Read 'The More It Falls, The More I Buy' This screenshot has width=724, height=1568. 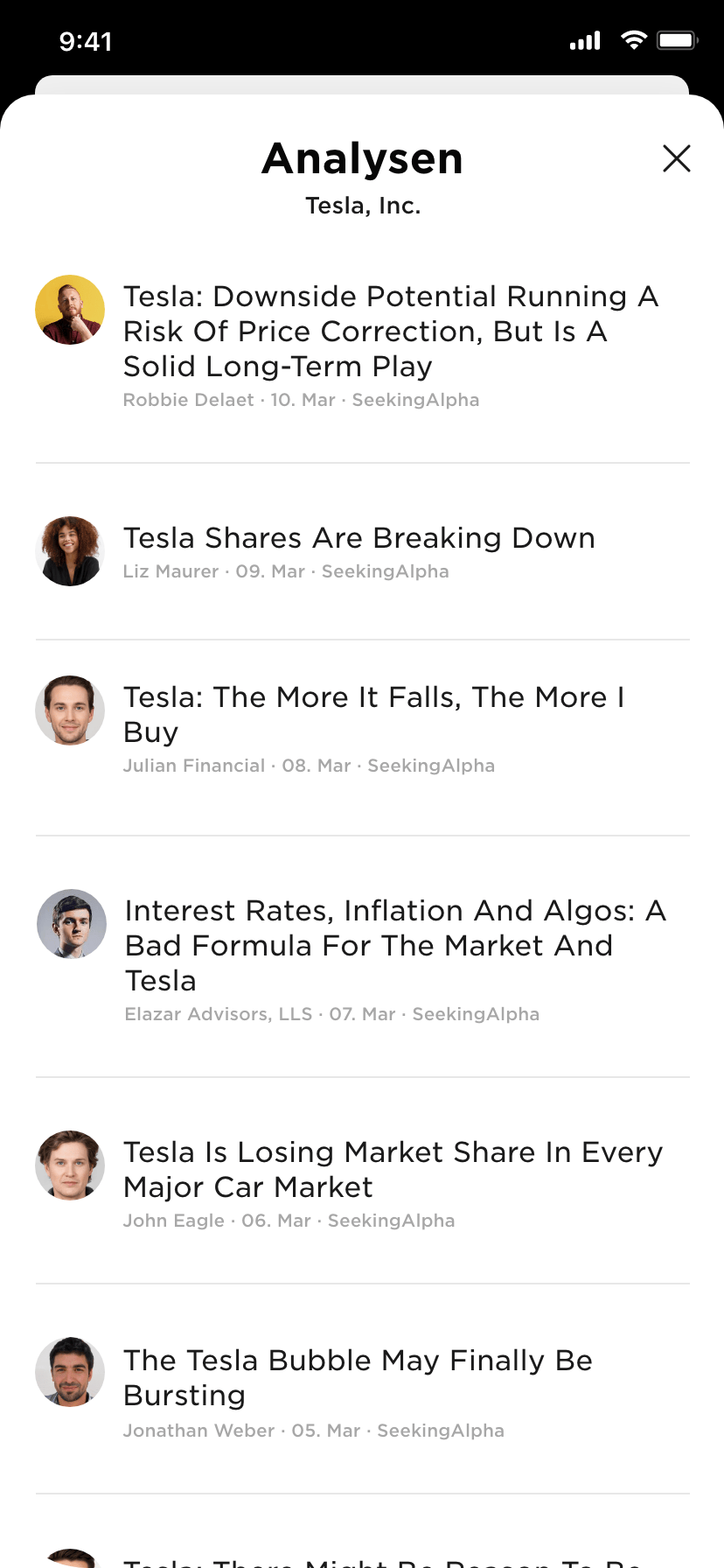click(x=374, y=714)
